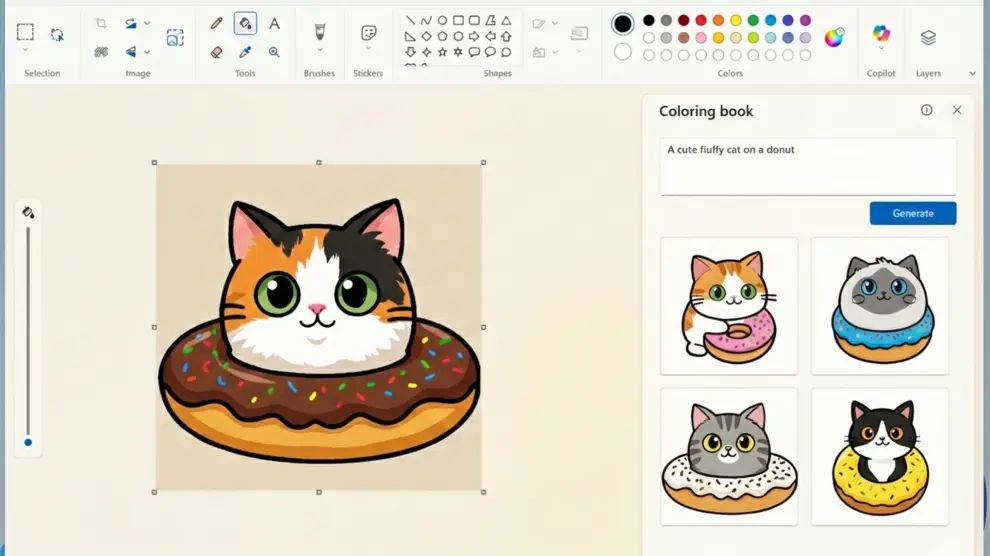Select the Fill bucket tool
This screenshot has width=990, height=556.
[x=245, y=23]
